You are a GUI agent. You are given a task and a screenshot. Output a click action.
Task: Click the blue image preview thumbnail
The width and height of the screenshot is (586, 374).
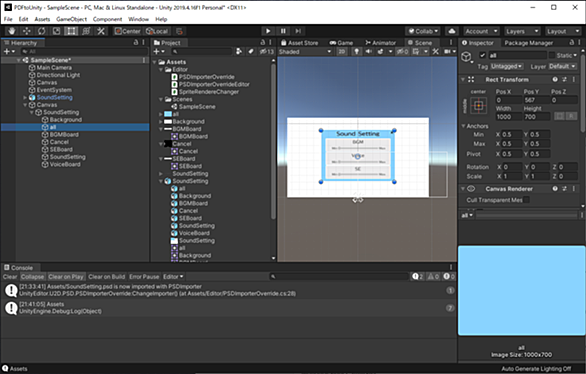(521, 290)
